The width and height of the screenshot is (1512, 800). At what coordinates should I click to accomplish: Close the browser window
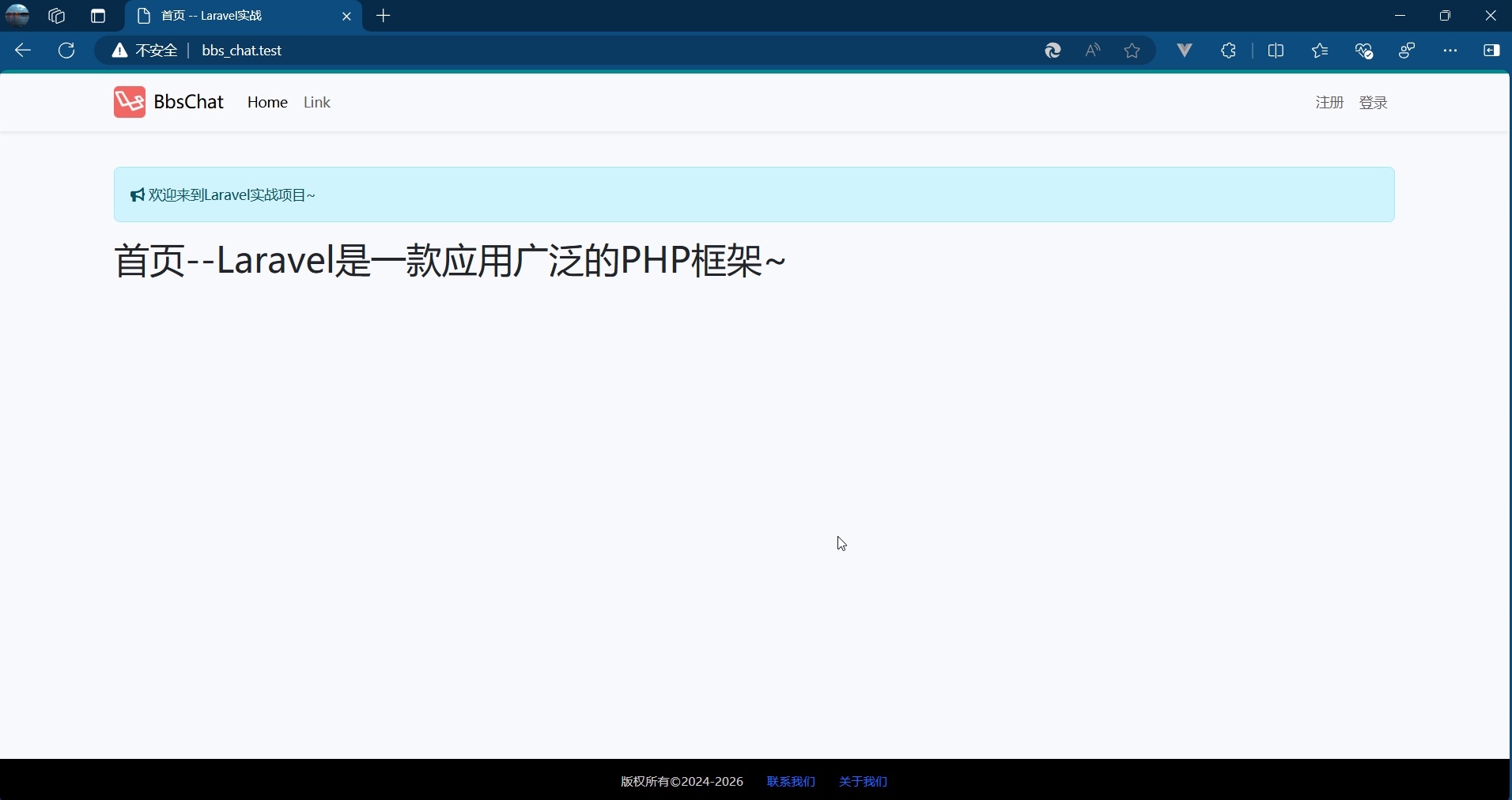[x=1491, y=16]
